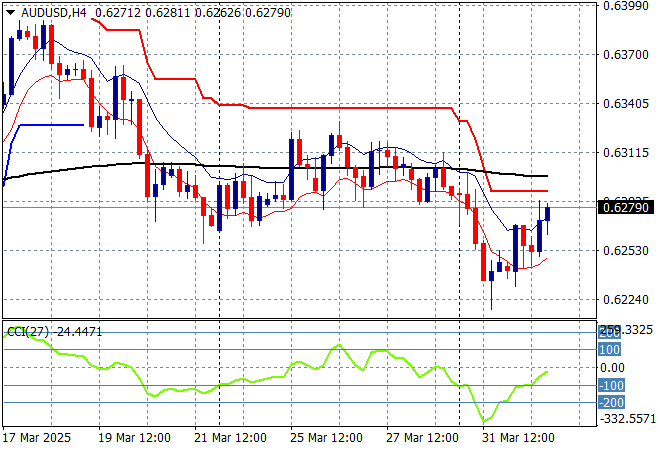660x450 pixels.
Task: Click the CCI(27) -24.4471 indicator label
Action: (x=55, y=332)
